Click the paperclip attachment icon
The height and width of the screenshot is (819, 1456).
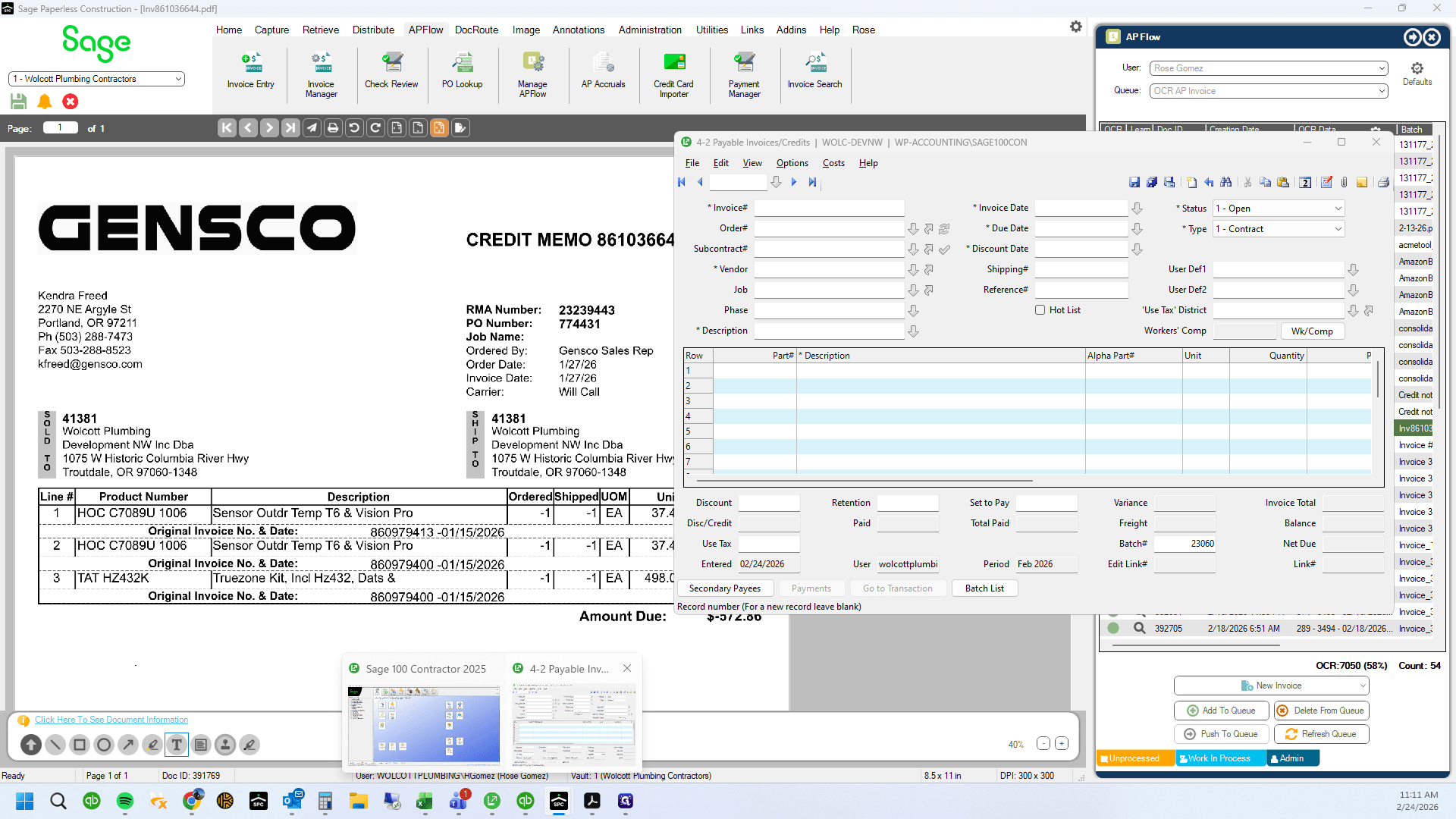click(x=1344, y=183)
